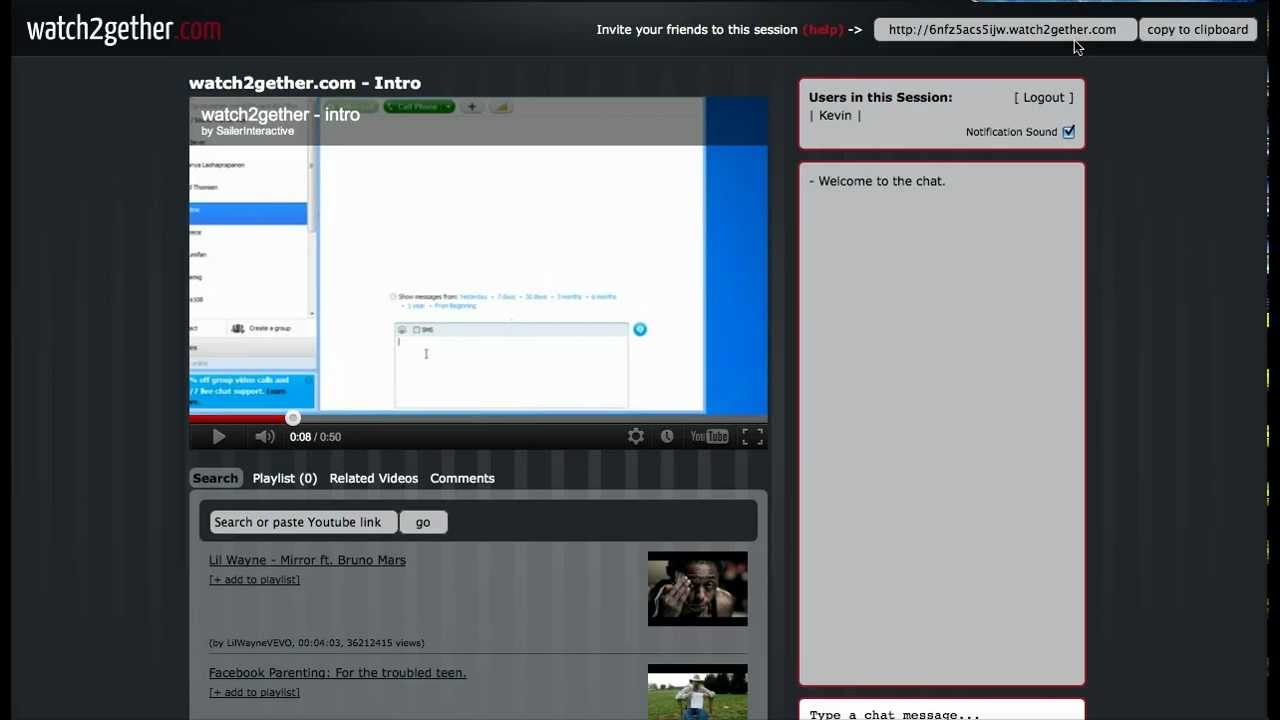The image size is (1280, 720).
Task: Click the Lil Wayne video thumbnail
Action: [697, 589]
